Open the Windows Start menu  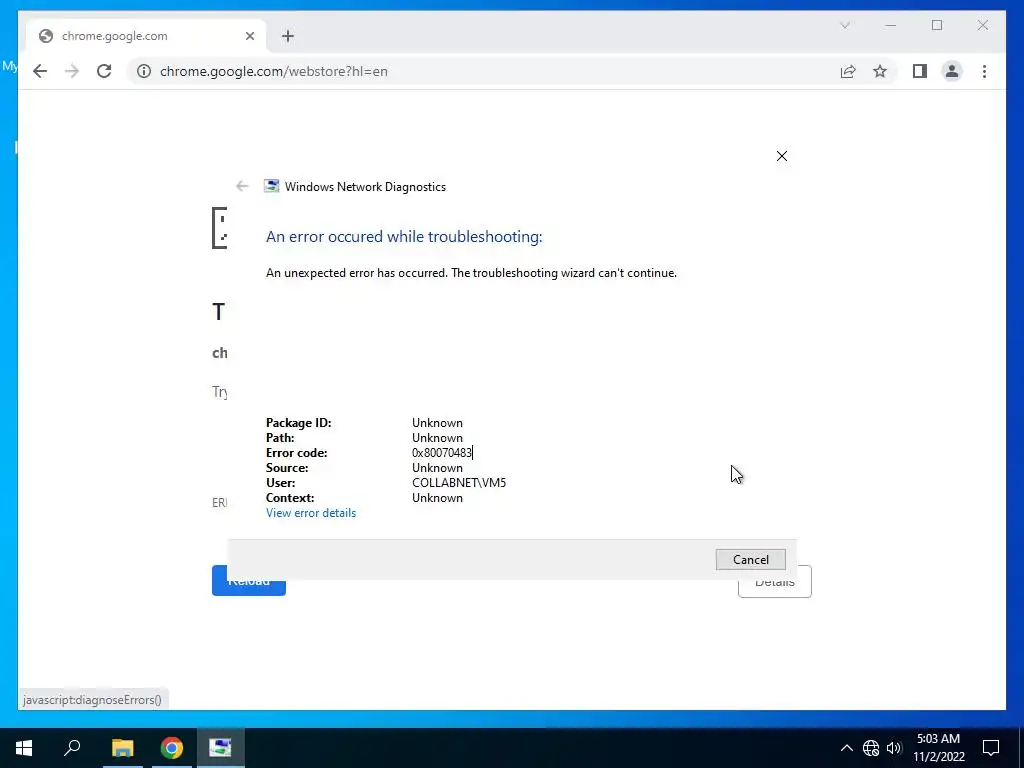click(x=24, y=748)
